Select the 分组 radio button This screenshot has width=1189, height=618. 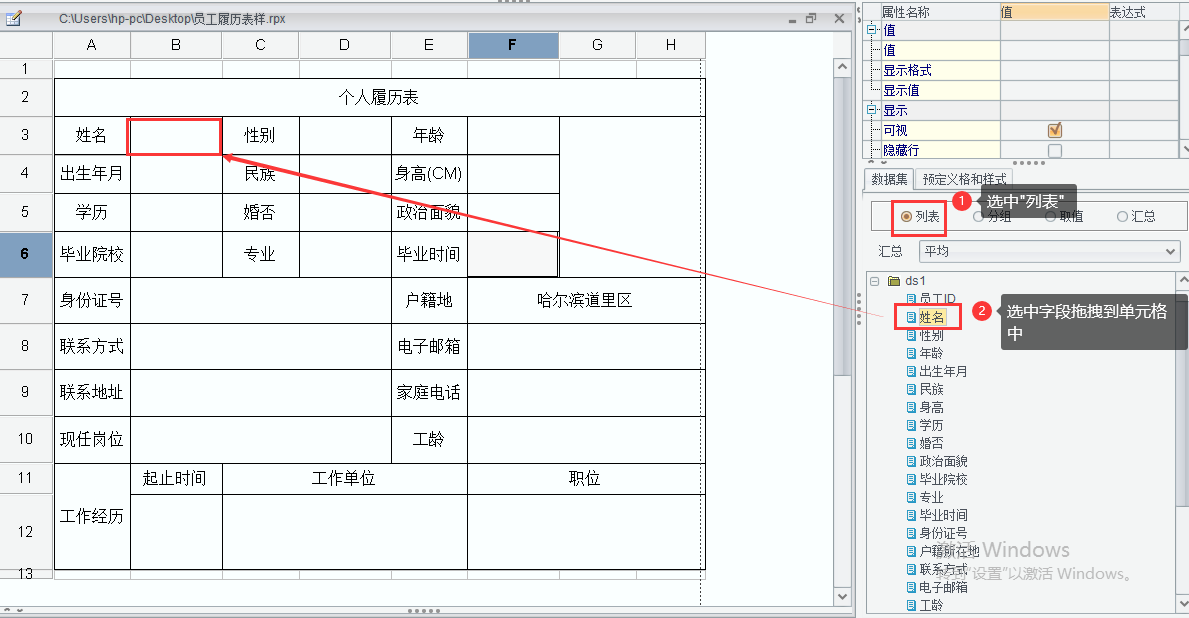[x=978, y=217]
